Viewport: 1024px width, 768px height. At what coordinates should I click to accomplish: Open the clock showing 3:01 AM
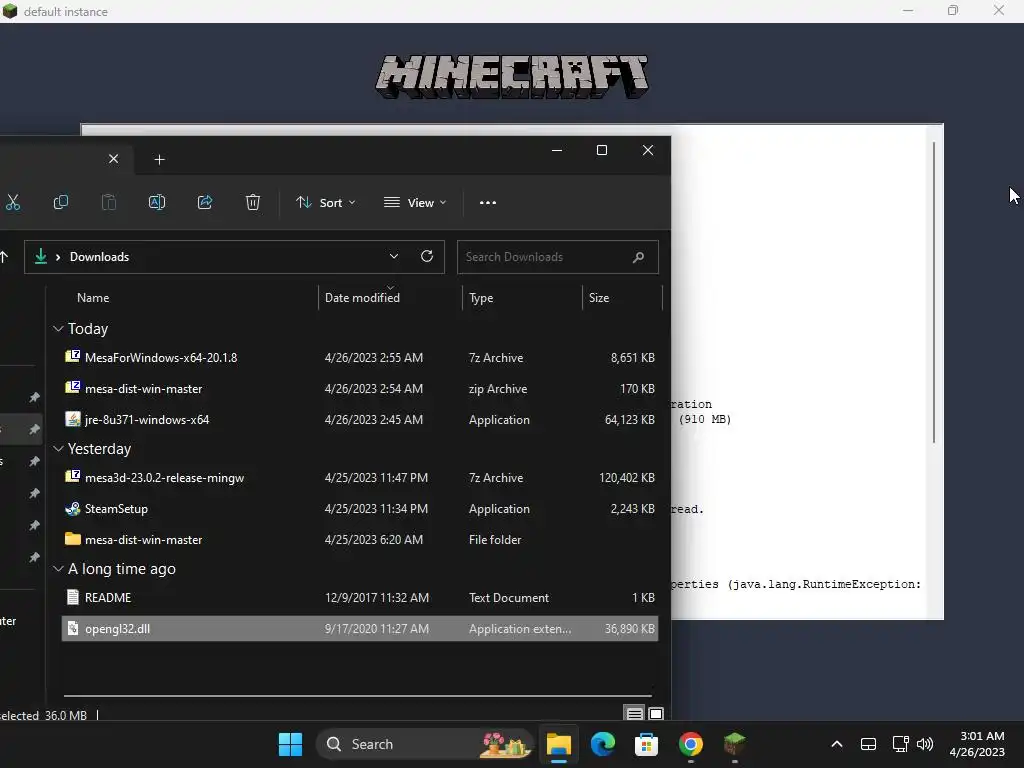(x=976, y=744)
